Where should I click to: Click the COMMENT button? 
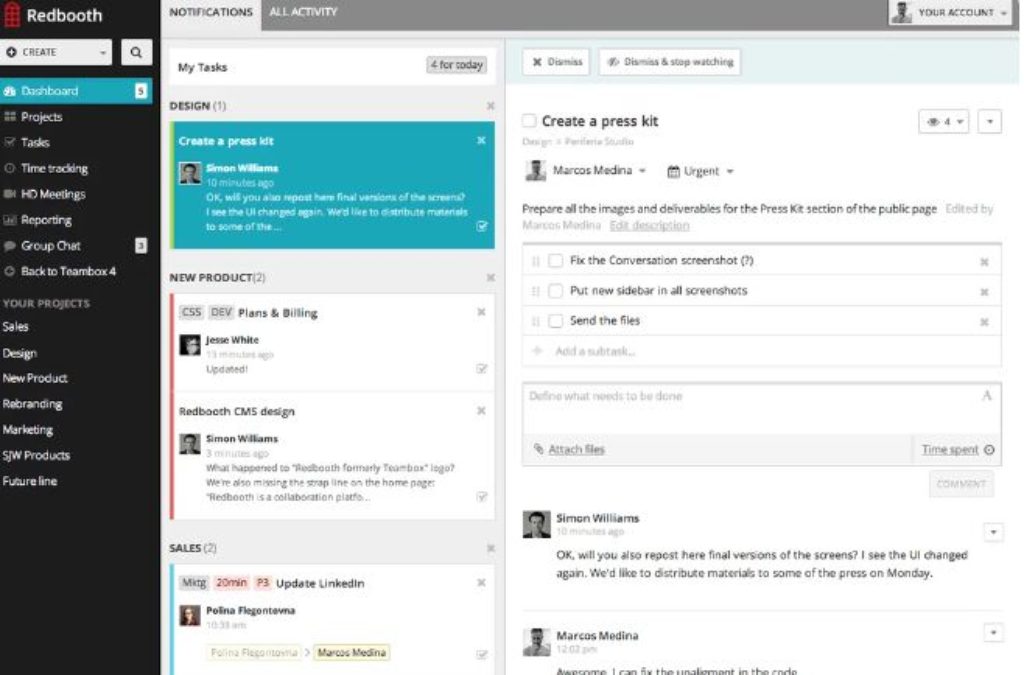click(961, 484)
